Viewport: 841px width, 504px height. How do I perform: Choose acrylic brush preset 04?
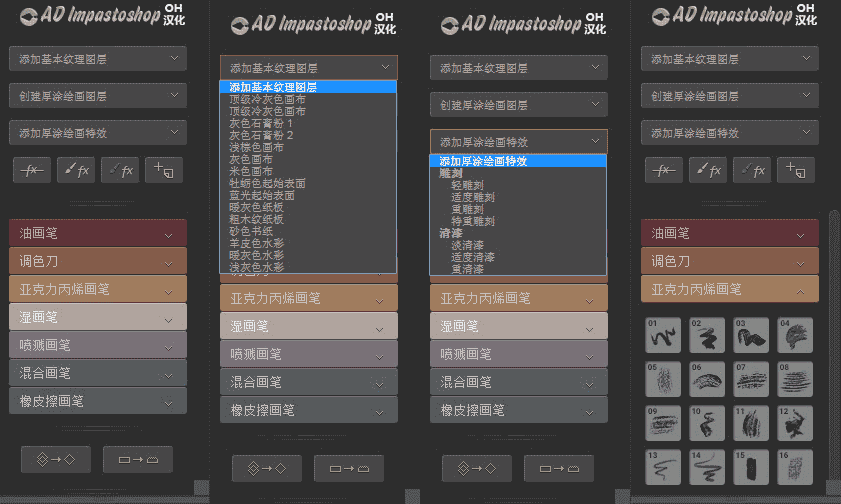click(x=795, y=335)
